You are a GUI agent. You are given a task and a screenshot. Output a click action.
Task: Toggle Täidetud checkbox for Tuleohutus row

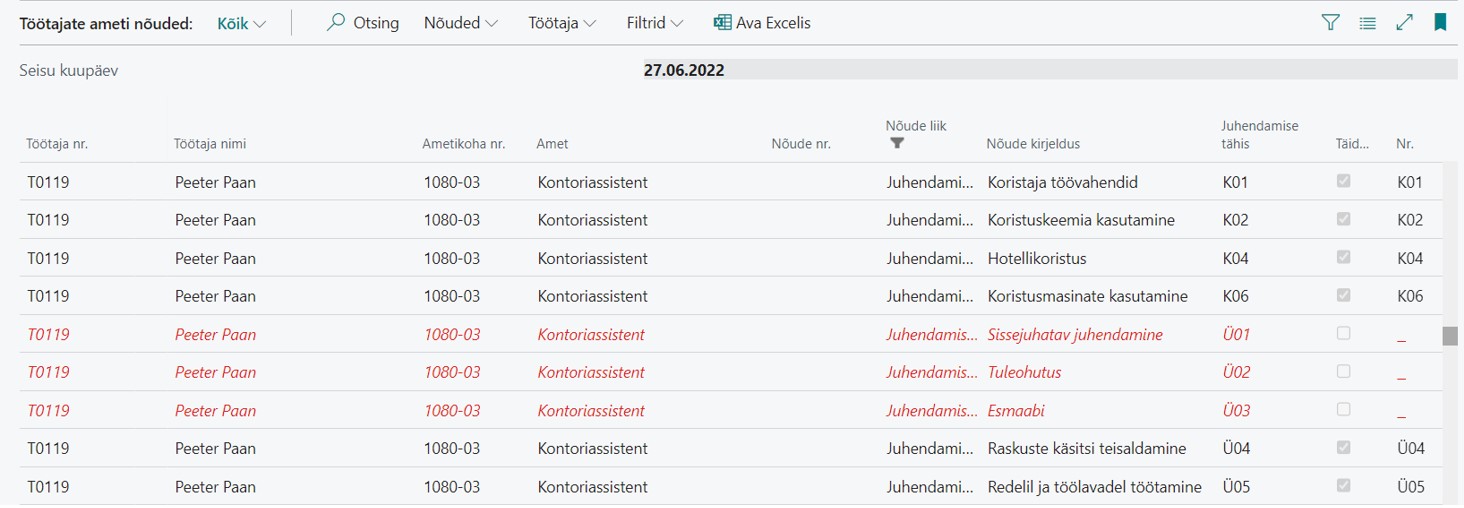point(1344,371)
